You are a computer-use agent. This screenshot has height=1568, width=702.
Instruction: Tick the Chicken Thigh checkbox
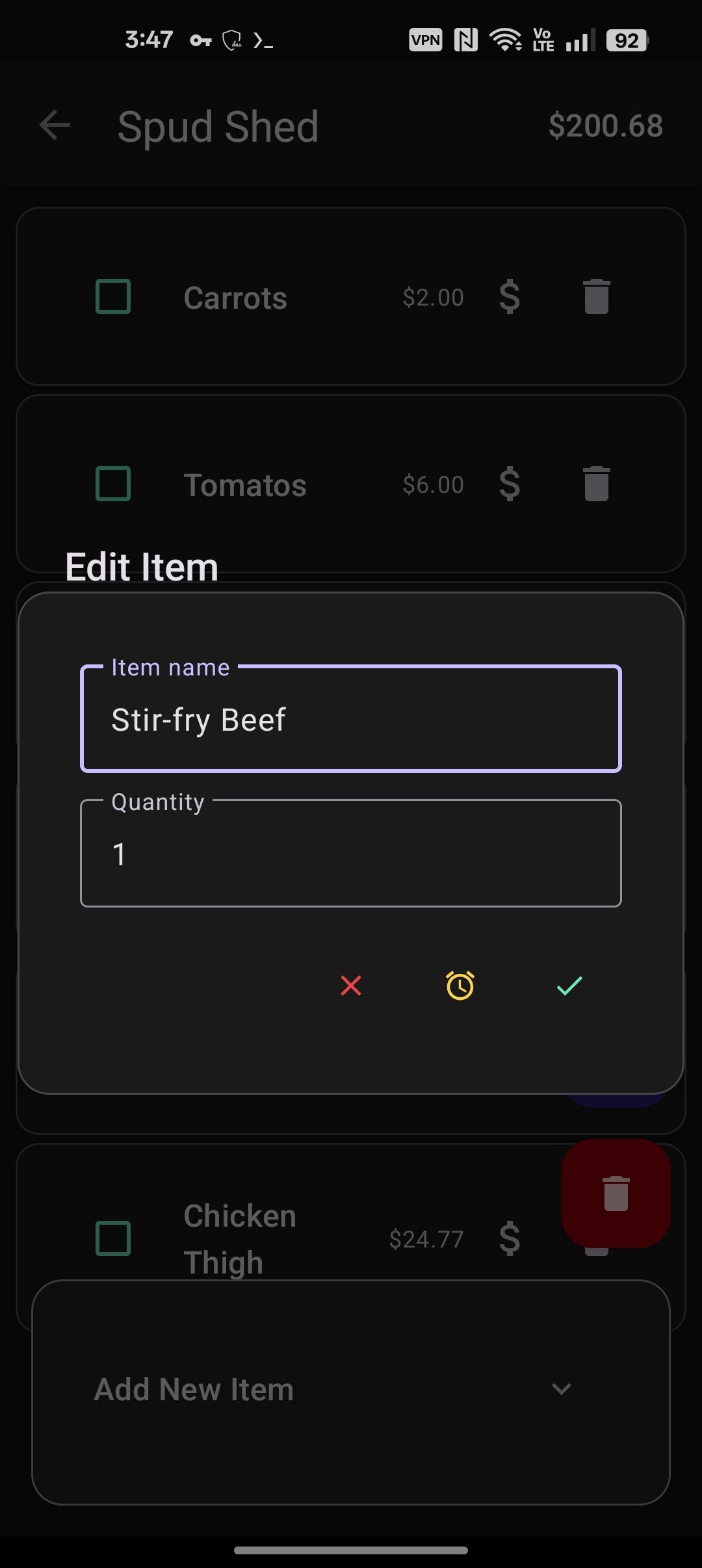tap(113, 1238)
